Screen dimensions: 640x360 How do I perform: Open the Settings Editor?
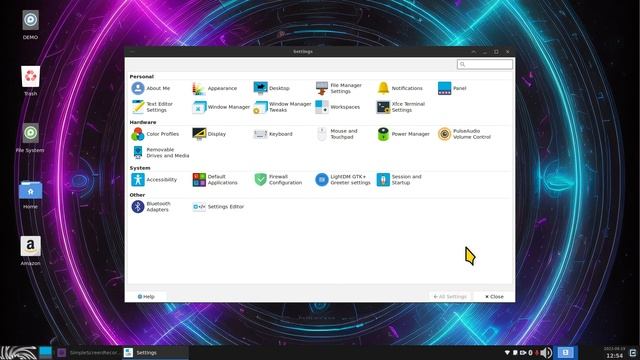click(218, 207)
